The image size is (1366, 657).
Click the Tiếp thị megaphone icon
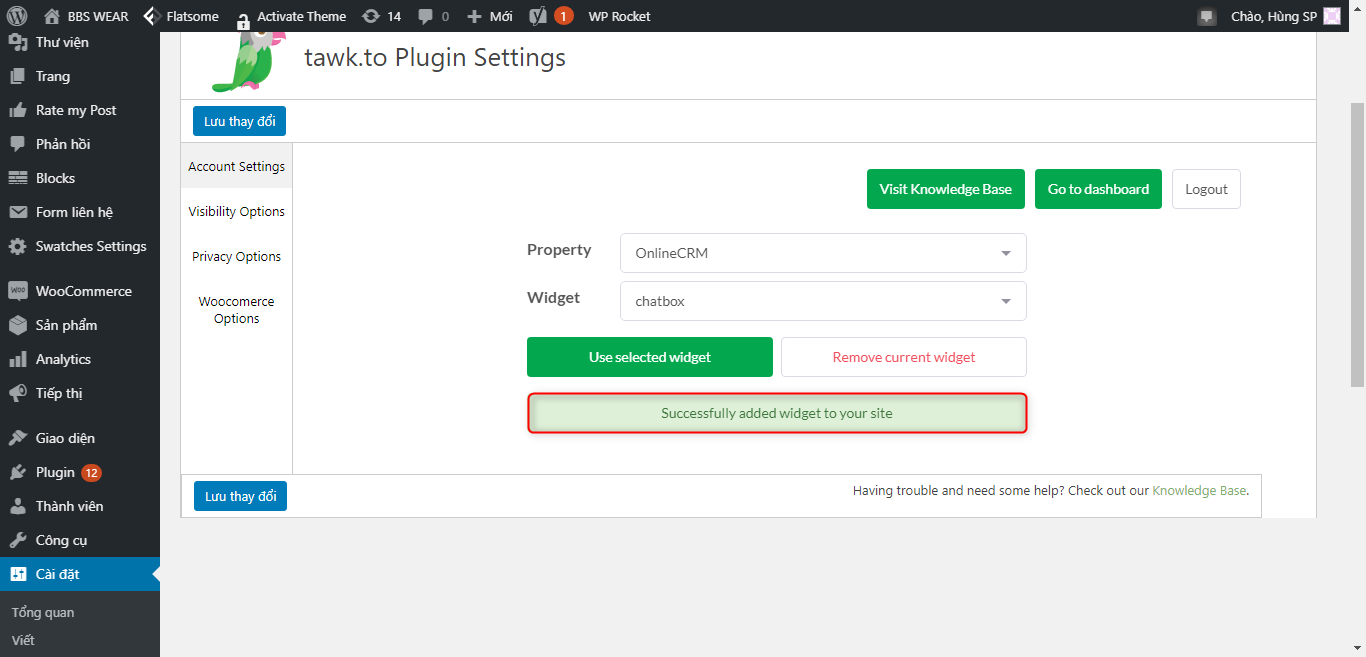pos(18,393)
